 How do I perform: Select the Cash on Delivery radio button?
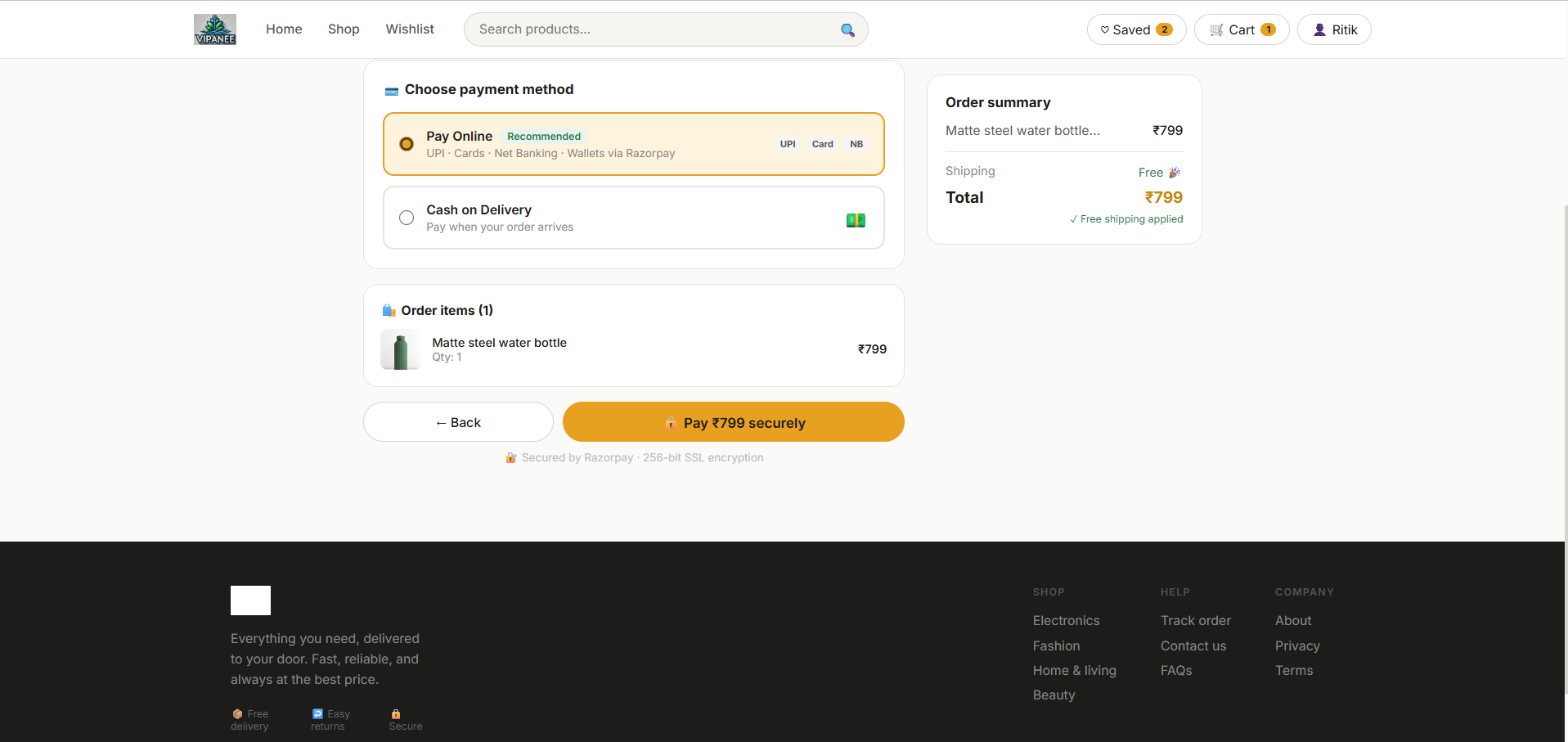[407, 218]
